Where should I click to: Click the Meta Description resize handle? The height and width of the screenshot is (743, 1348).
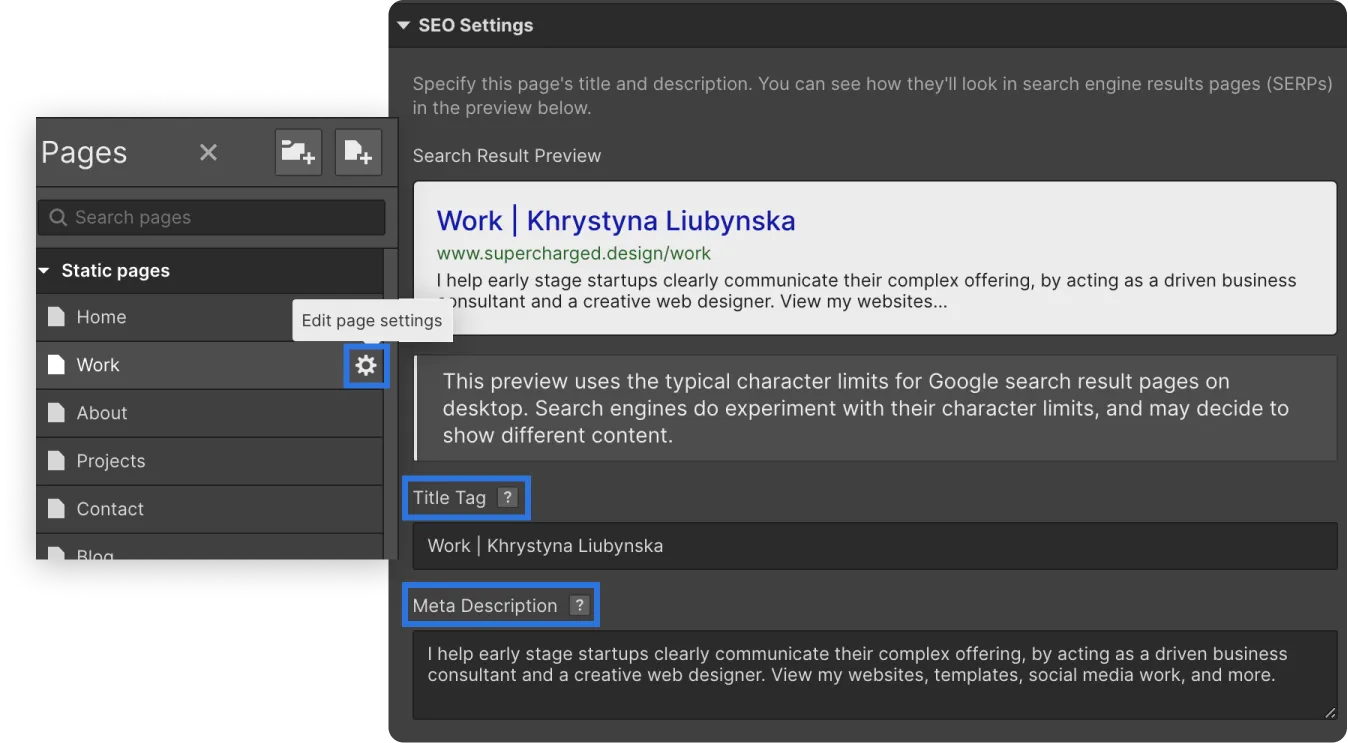coord(1330,712)
